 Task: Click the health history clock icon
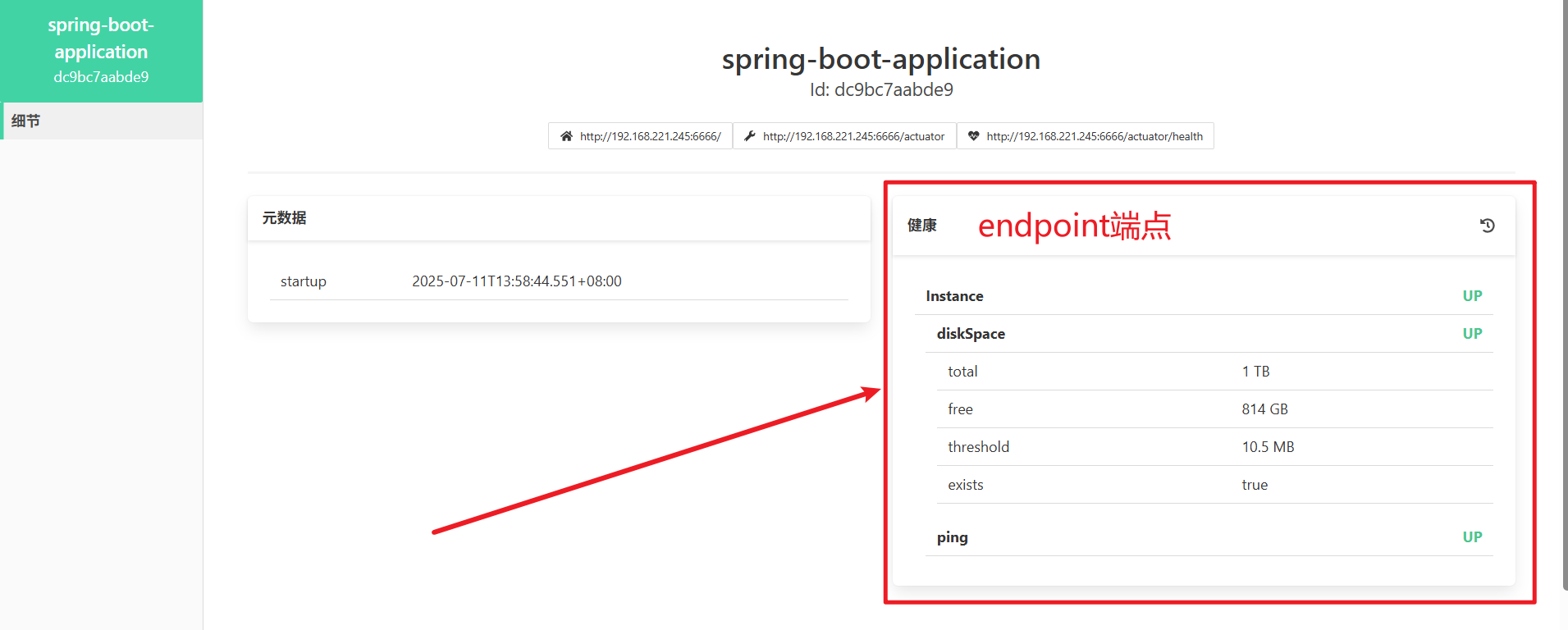pos(1487,226)
